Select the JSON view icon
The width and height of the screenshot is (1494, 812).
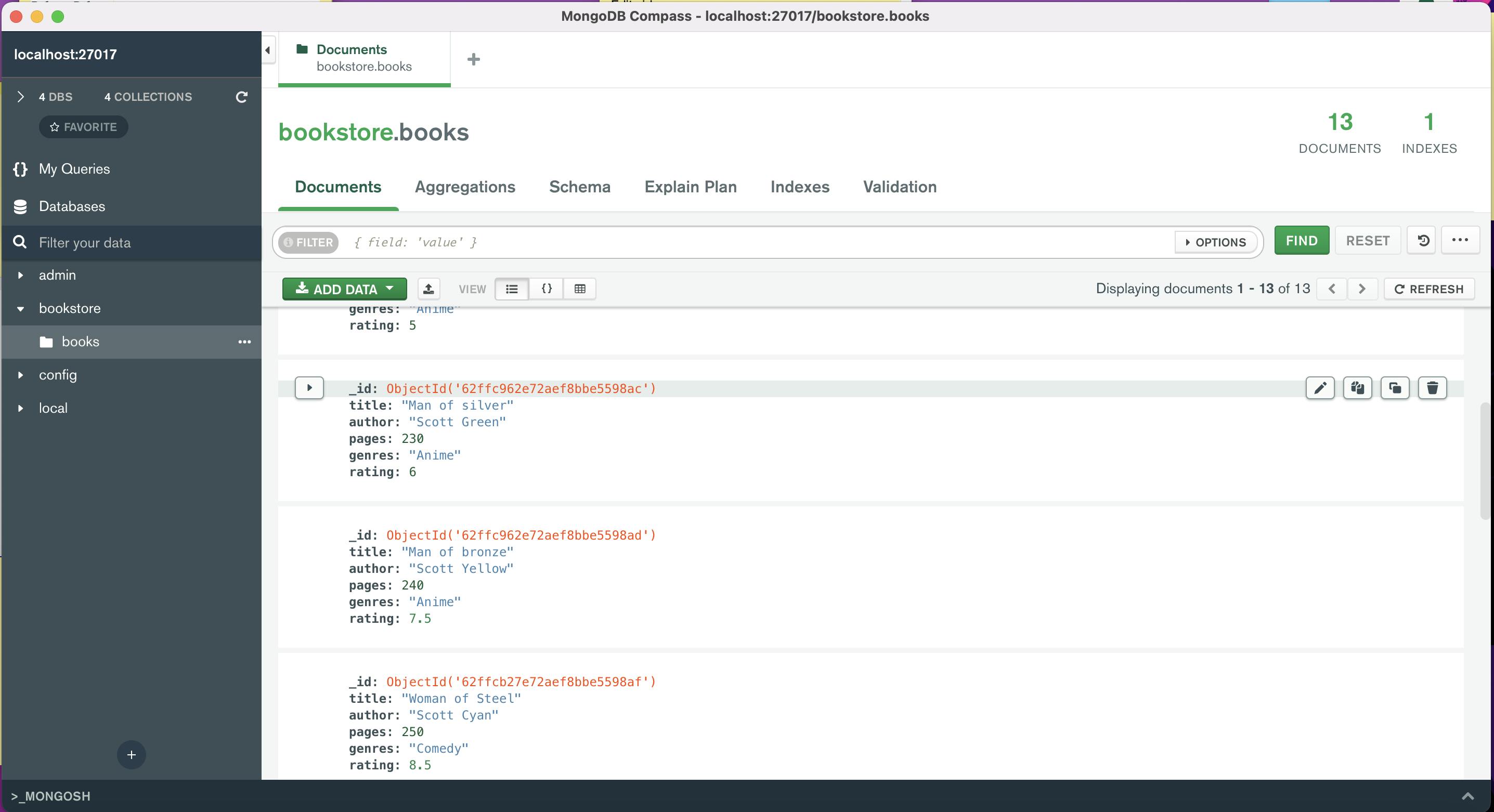546,289
